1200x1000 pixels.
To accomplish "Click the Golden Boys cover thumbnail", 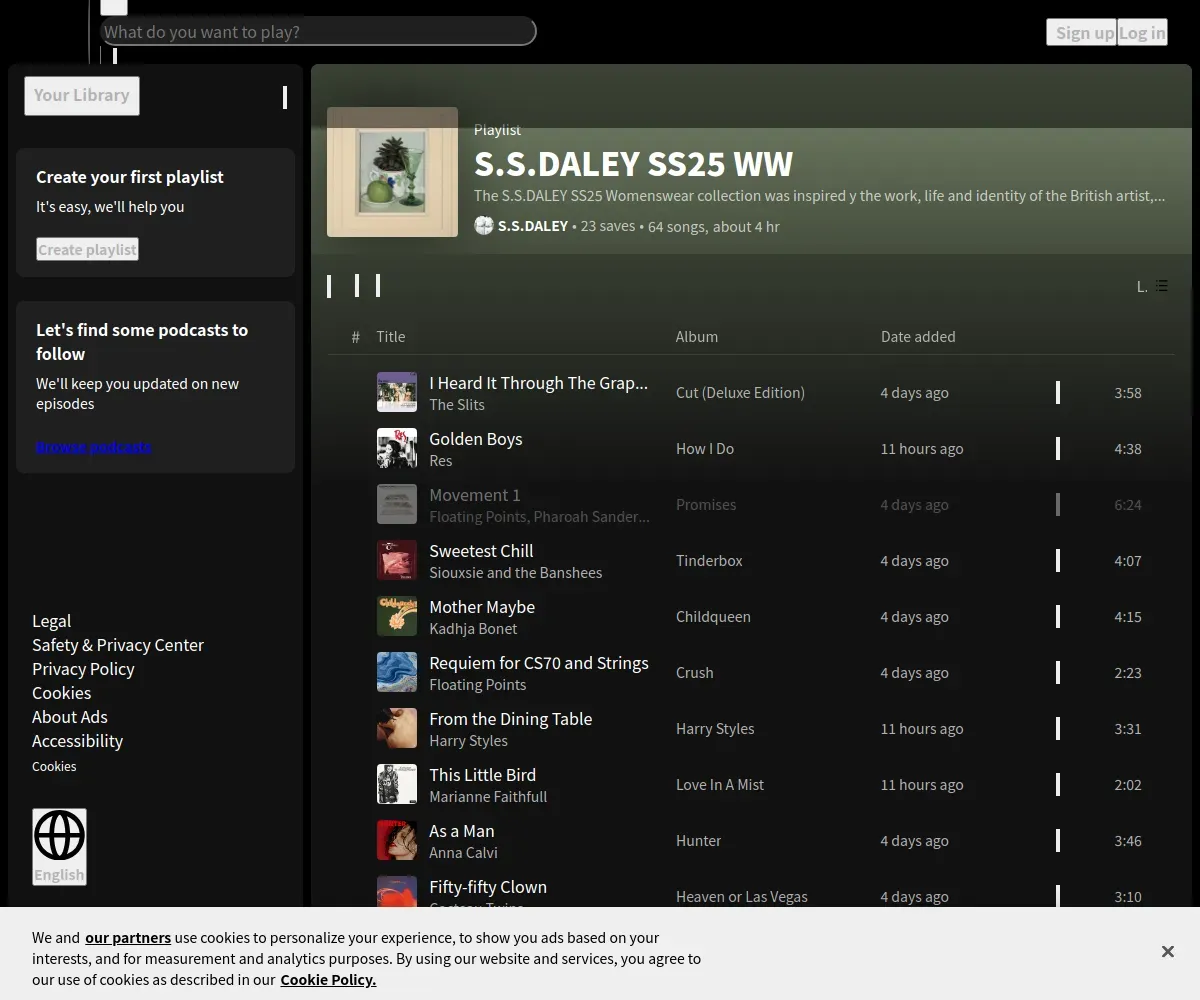I will pos(397,448).
